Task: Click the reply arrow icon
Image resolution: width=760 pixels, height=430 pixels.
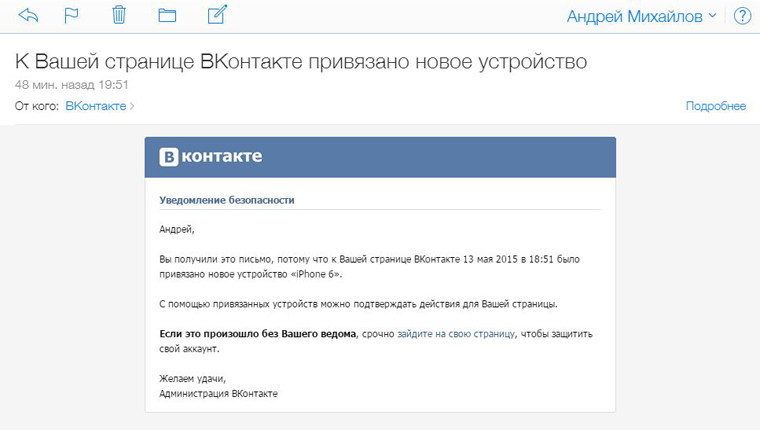Action: tap(28, 16)
